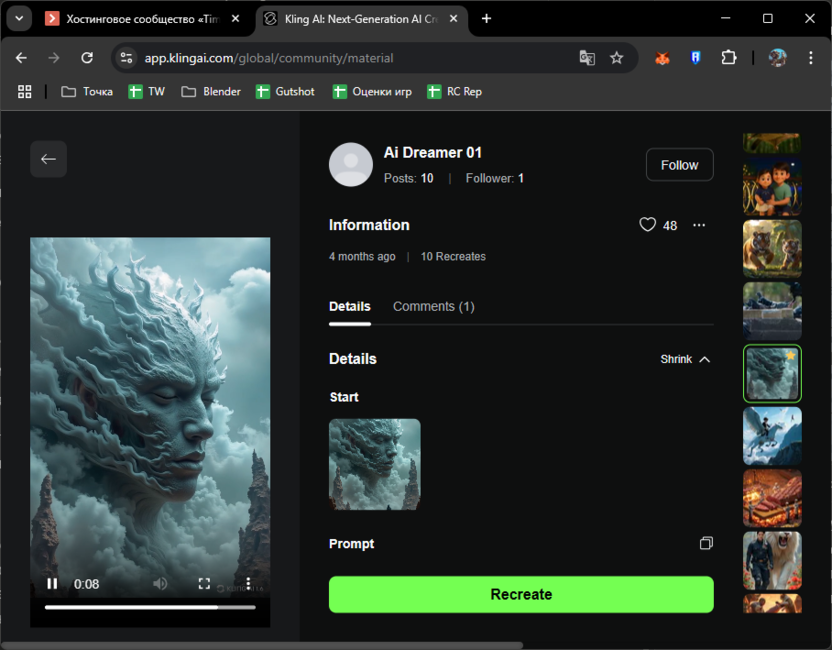Open video player more options menu
This screenshot has height=650, width=832.
click(248, 584)
